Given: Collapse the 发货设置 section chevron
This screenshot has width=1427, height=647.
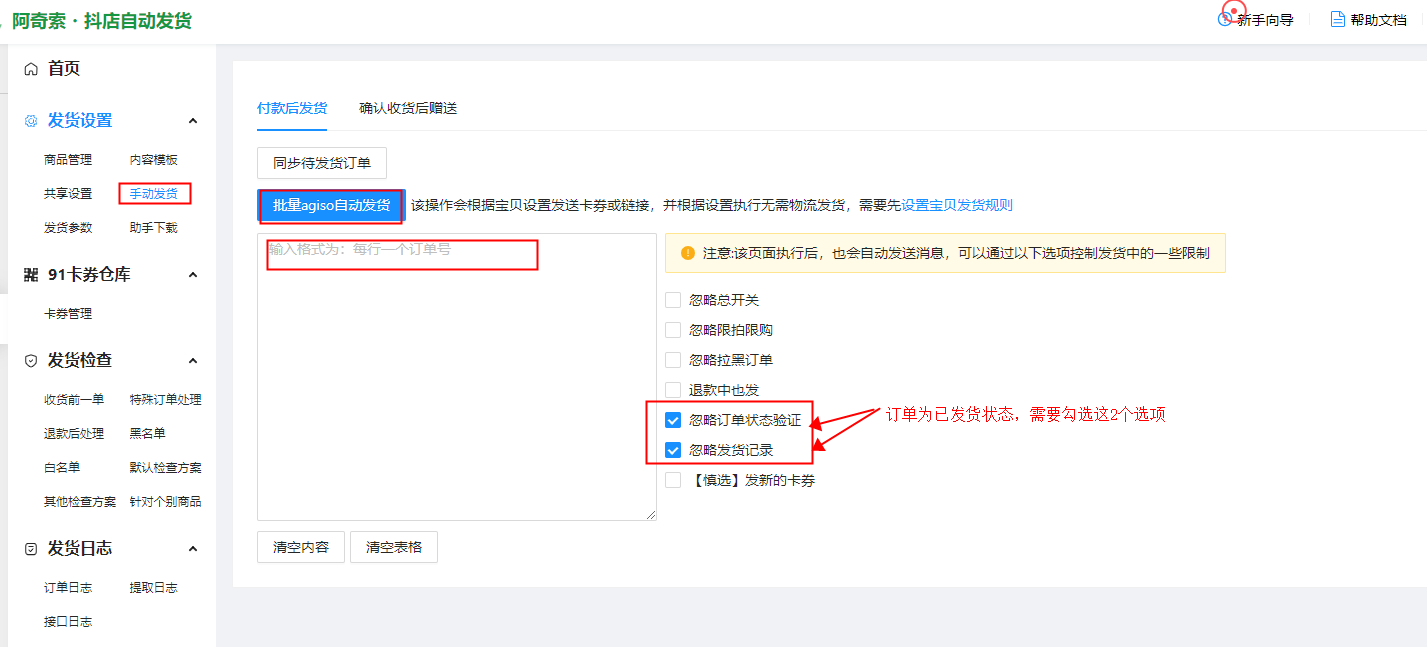Looking at the screenshot, I should click(x=193, y=121).
